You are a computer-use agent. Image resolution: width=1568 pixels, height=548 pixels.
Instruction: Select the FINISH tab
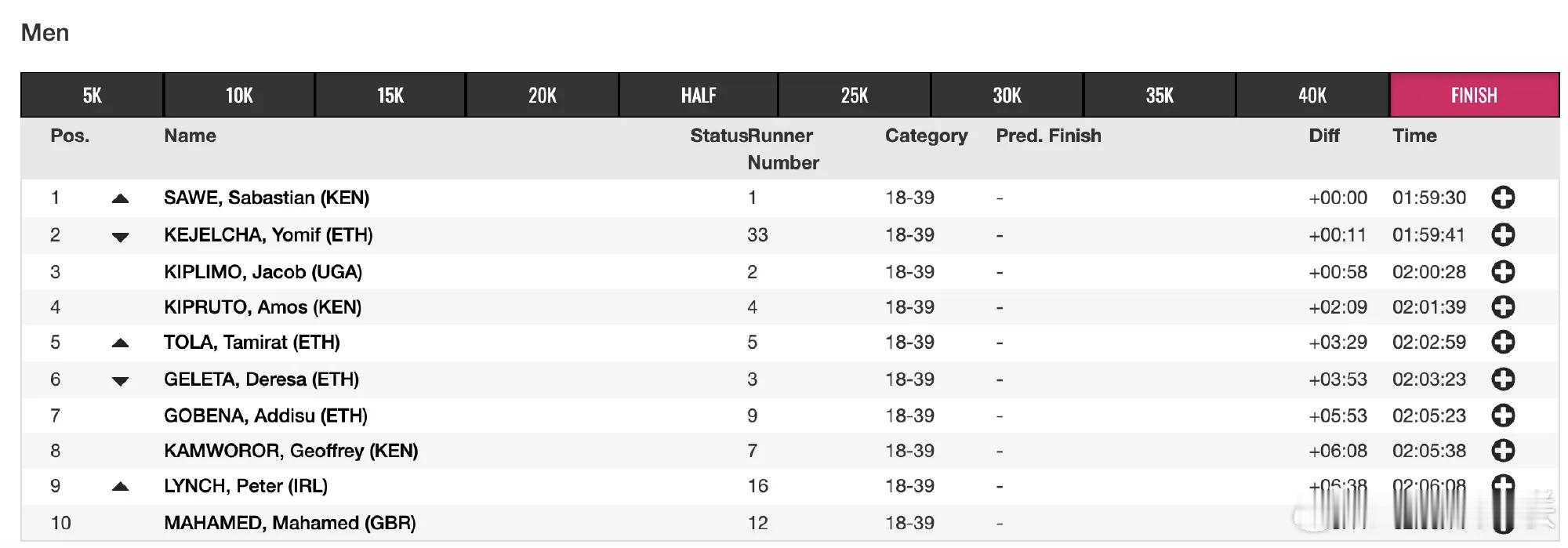pyautogui.click(x=1474, y=95)
